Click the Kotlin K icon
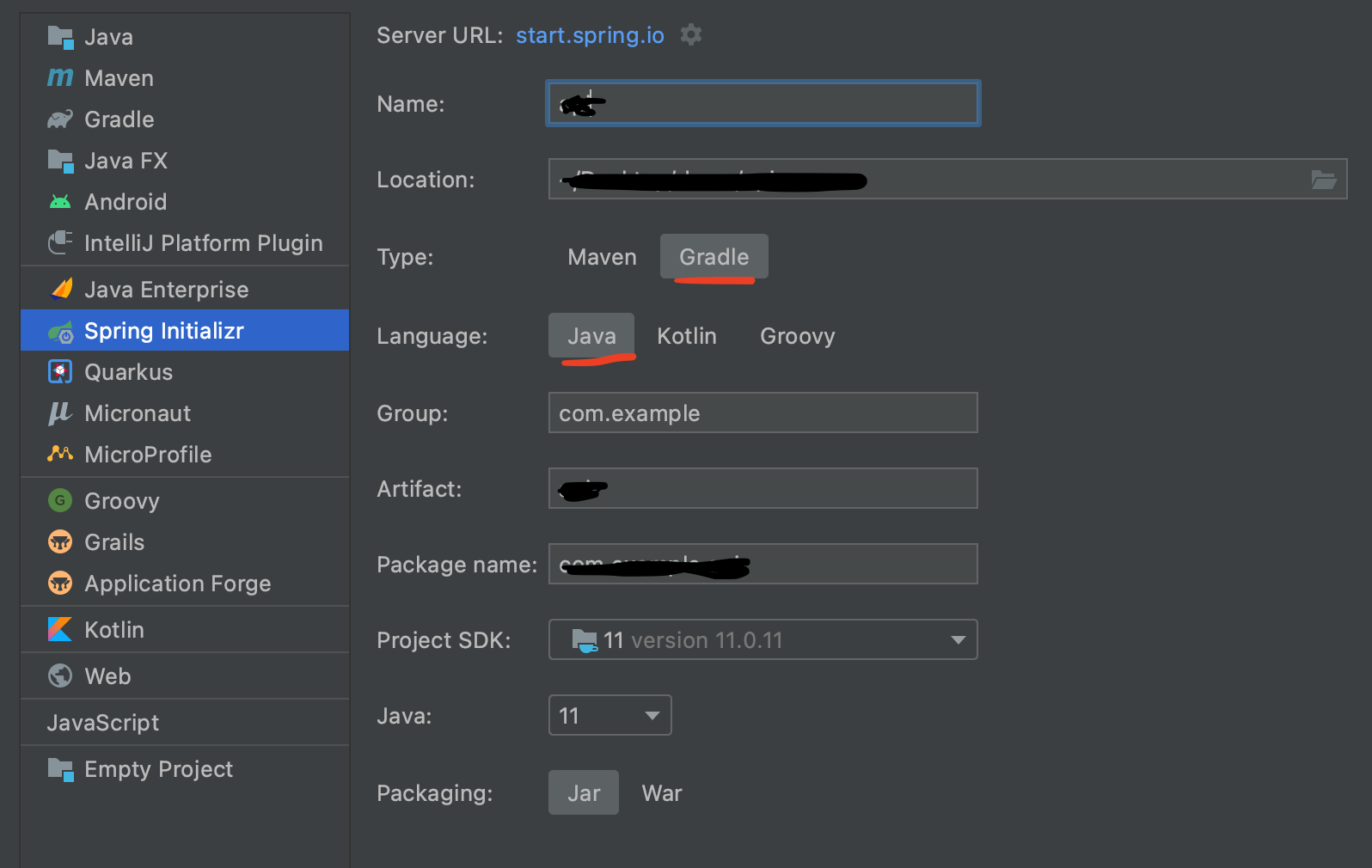1372x868 pixels. (60, 629)
